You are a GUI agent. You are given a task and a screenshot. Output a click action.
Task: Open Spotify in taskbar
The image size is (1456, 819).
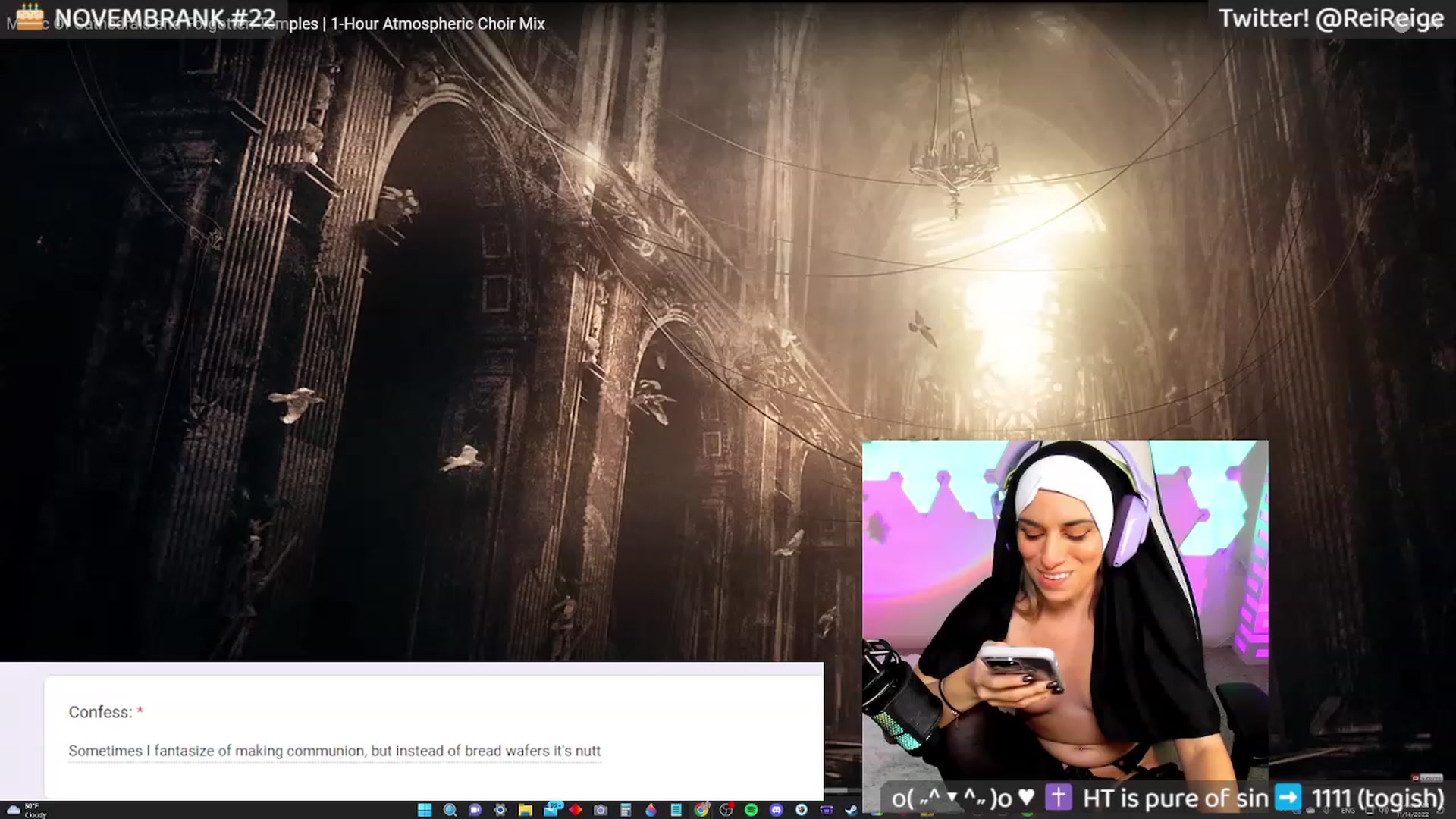[752, 810]
